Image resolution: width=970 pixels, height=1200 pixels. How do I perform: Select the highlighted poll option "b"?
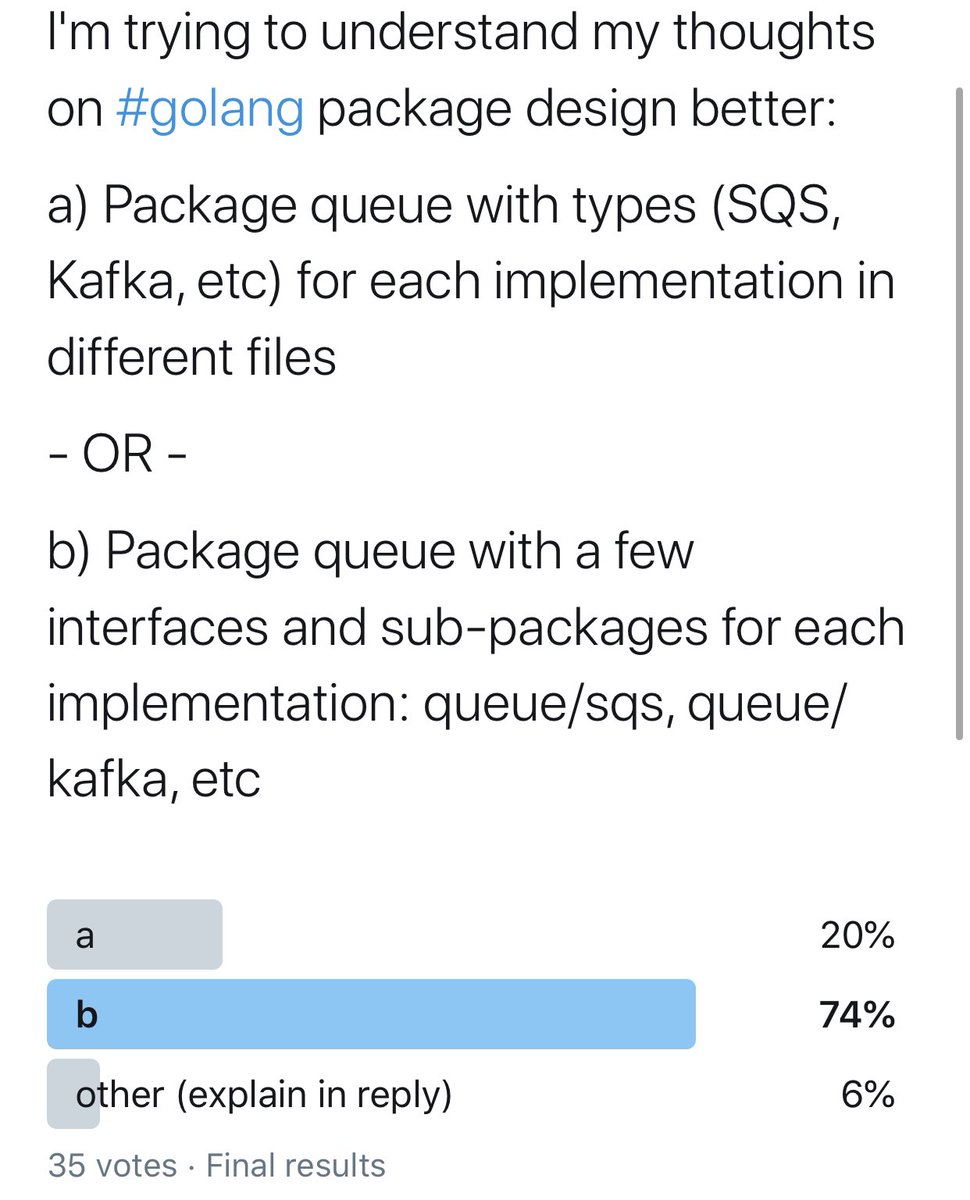tap(370, 1014)
